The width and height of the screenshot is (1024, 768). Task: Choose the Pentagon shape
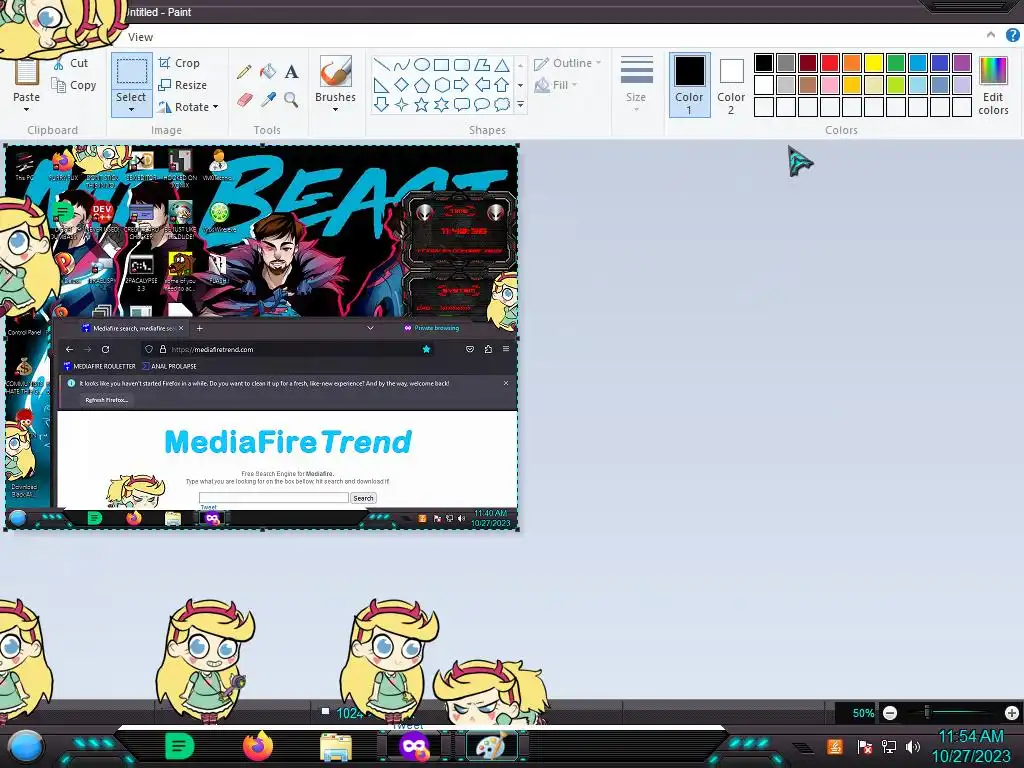(422, 85)
